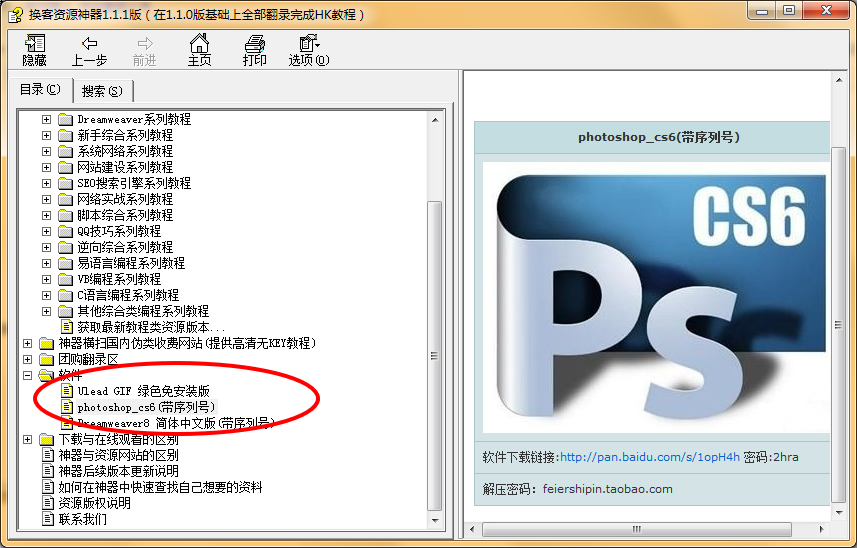Expand the 神器横扫国内伪类收费网站 node
This screenshot has height=548, width=857.
27,343
